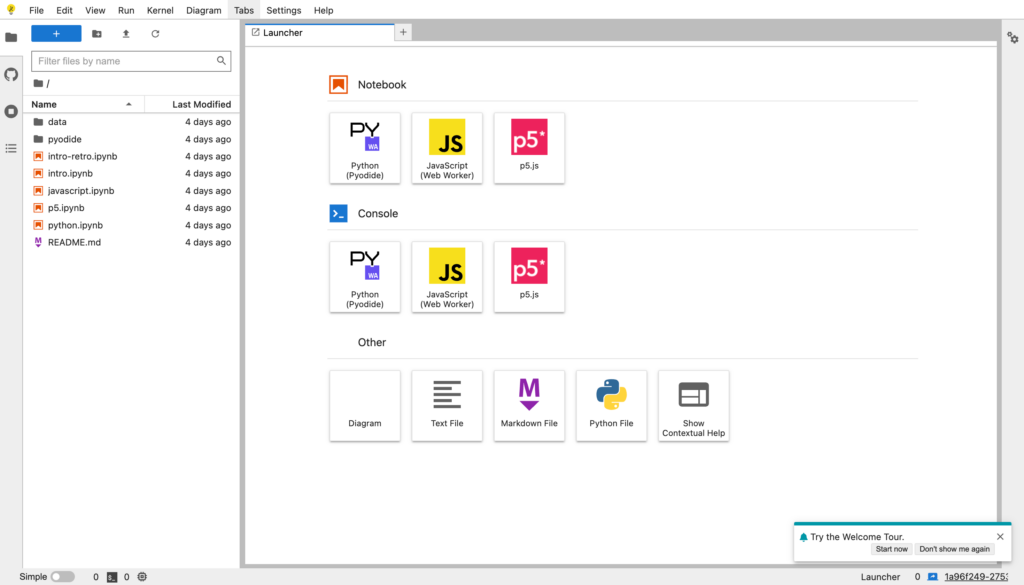Image resolution: width=1024 pixels, height=585 pixels.
Task: Open the Settings menu
Action: (x=283, y=10)
